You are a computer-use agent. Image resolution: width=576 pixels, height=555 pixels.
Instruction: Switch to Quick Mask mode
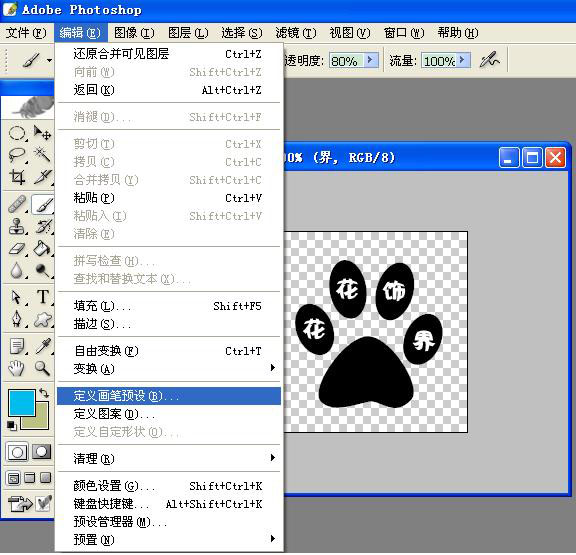click(x=42, y=452)
